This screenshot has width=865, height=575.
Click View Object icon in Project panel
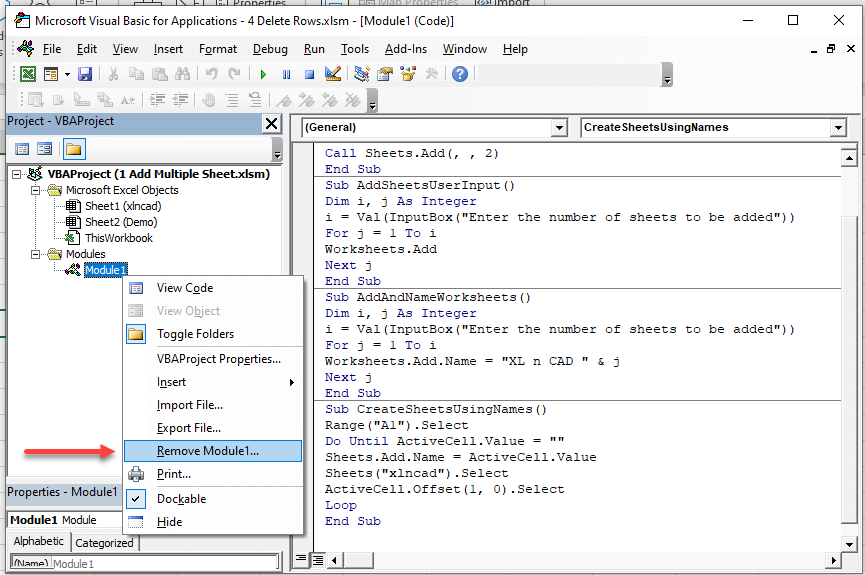44,149
